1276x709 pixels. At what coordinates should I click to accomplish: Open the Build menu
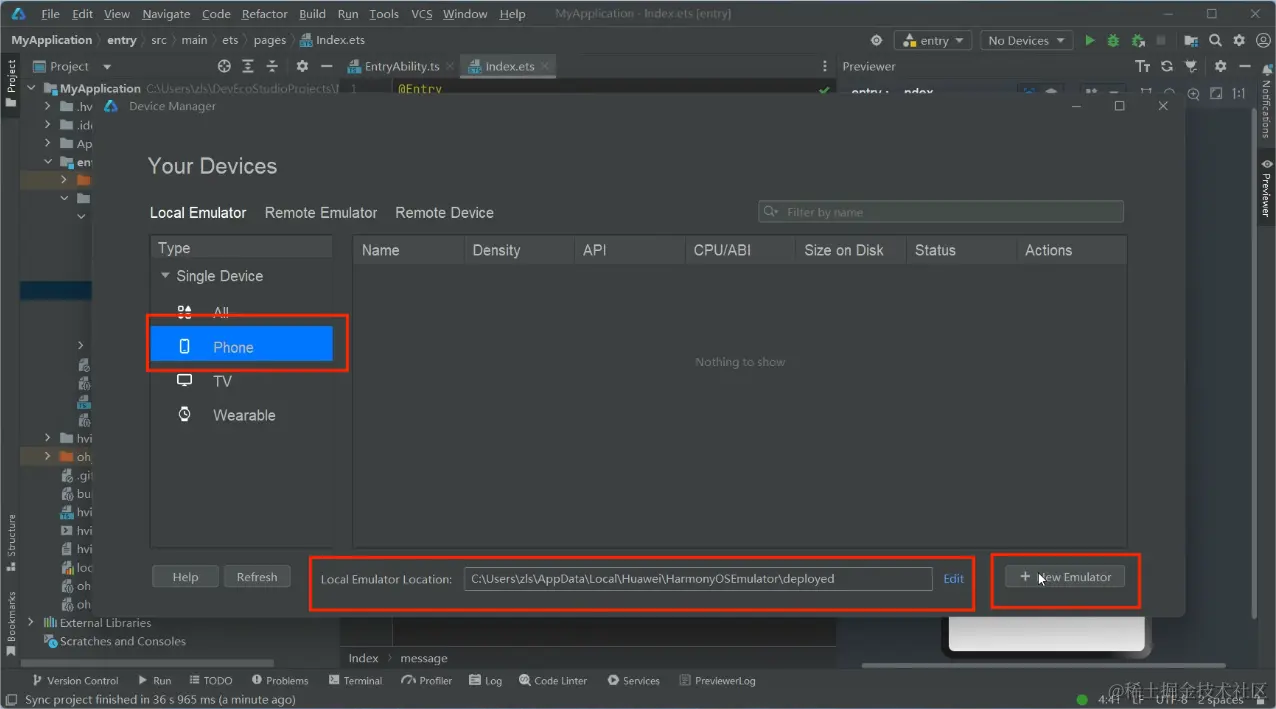click(x=312, y=14)
